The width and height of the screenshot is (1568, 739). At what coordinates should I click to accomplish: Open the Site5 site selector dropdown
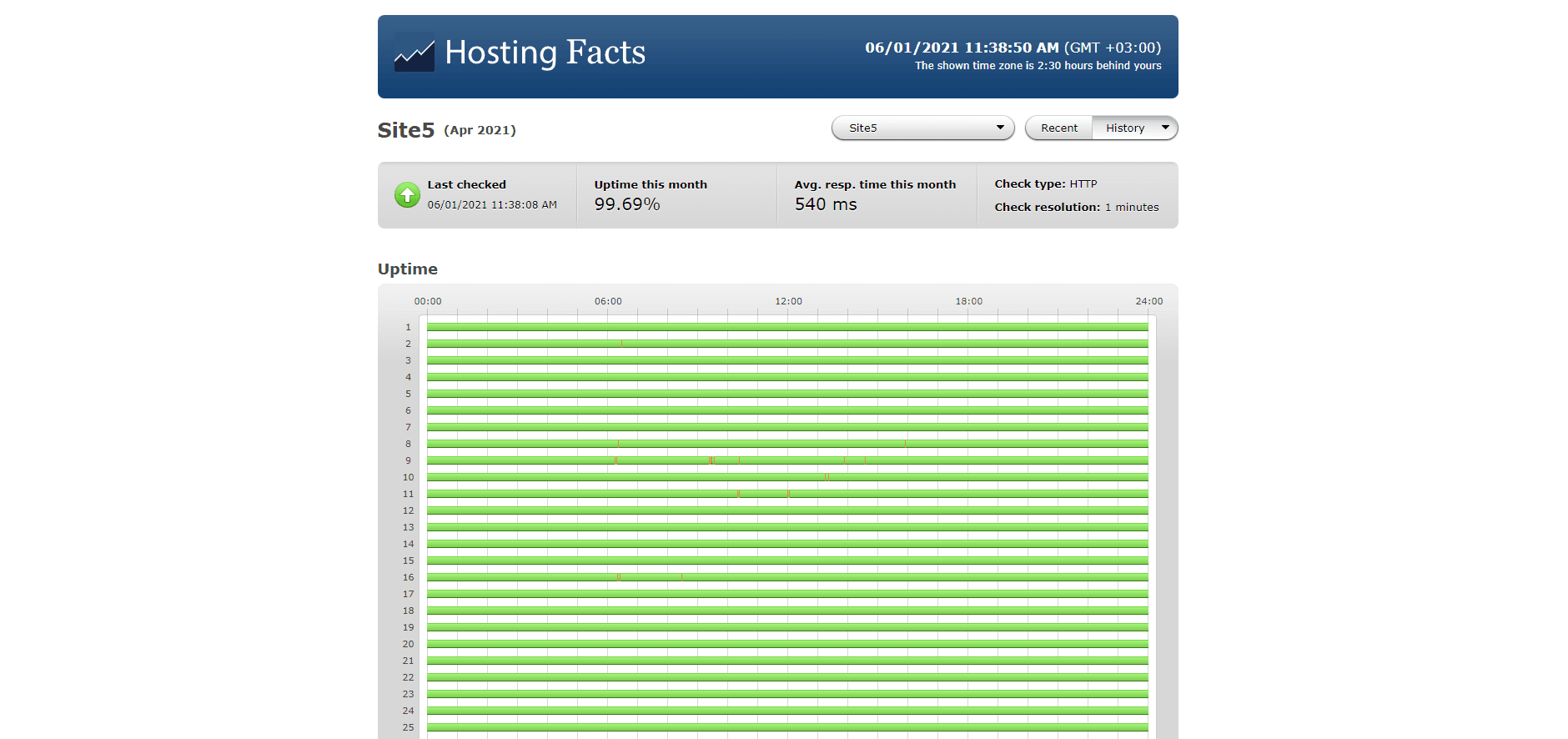tap(922, 128)
